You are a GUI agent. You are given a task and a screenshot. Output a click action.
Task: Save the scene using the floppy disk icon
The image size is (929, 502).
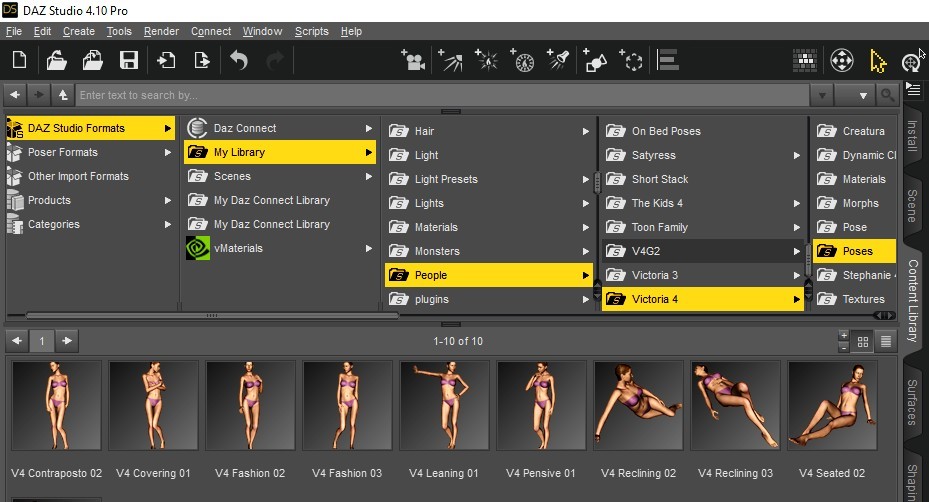(x=129, y=60)
